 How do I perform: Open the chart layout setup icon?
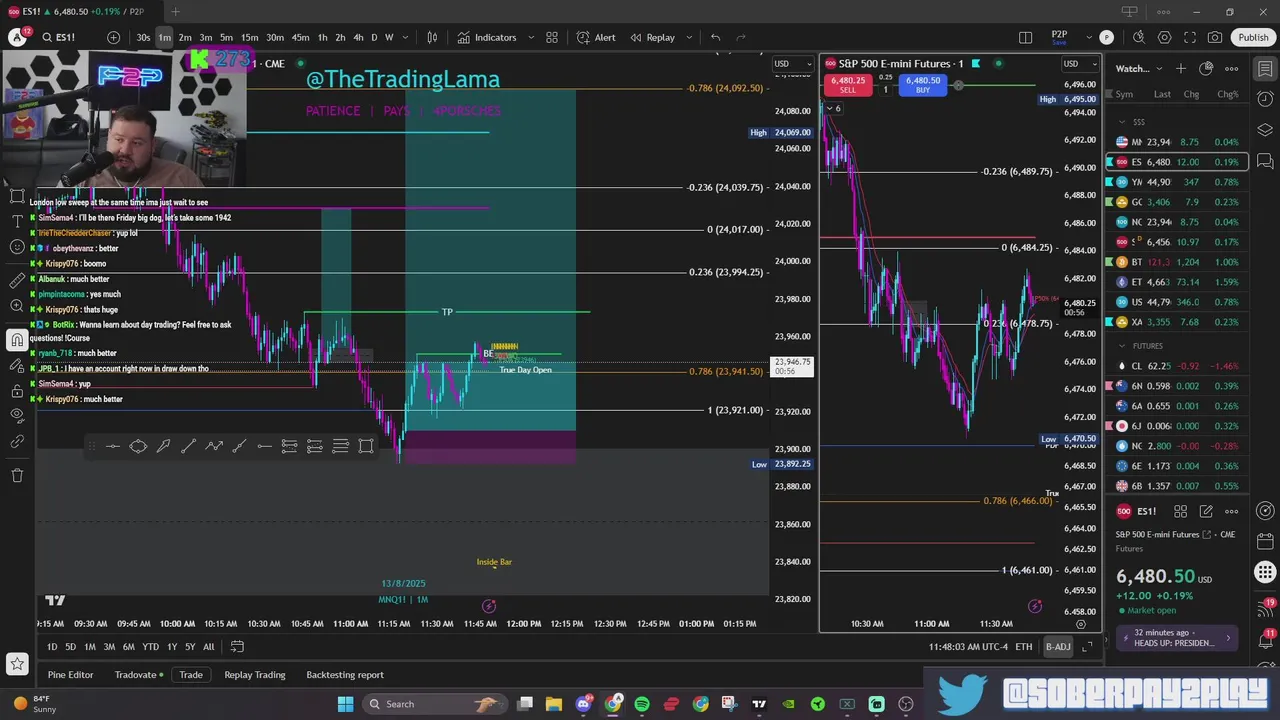point(1025,37)
